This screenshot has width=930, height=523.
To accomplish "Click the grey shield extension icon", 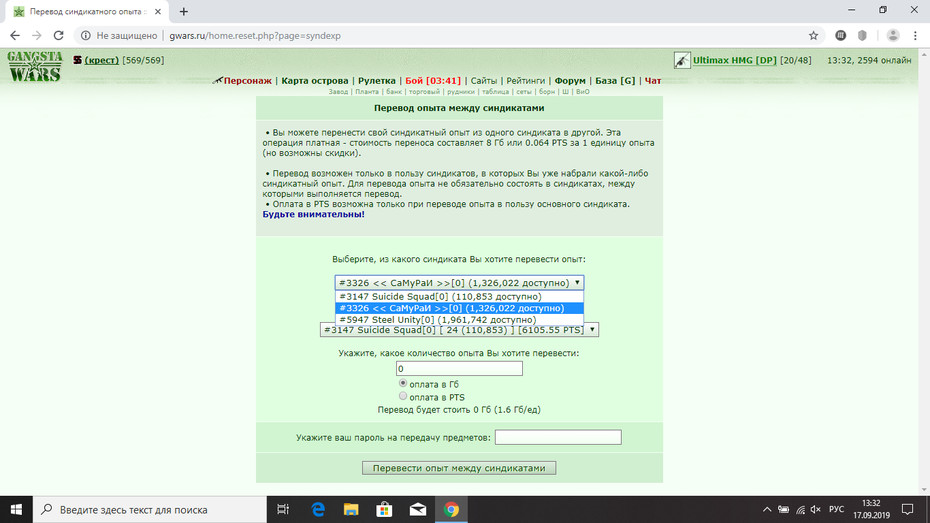I will click(862, 36).
